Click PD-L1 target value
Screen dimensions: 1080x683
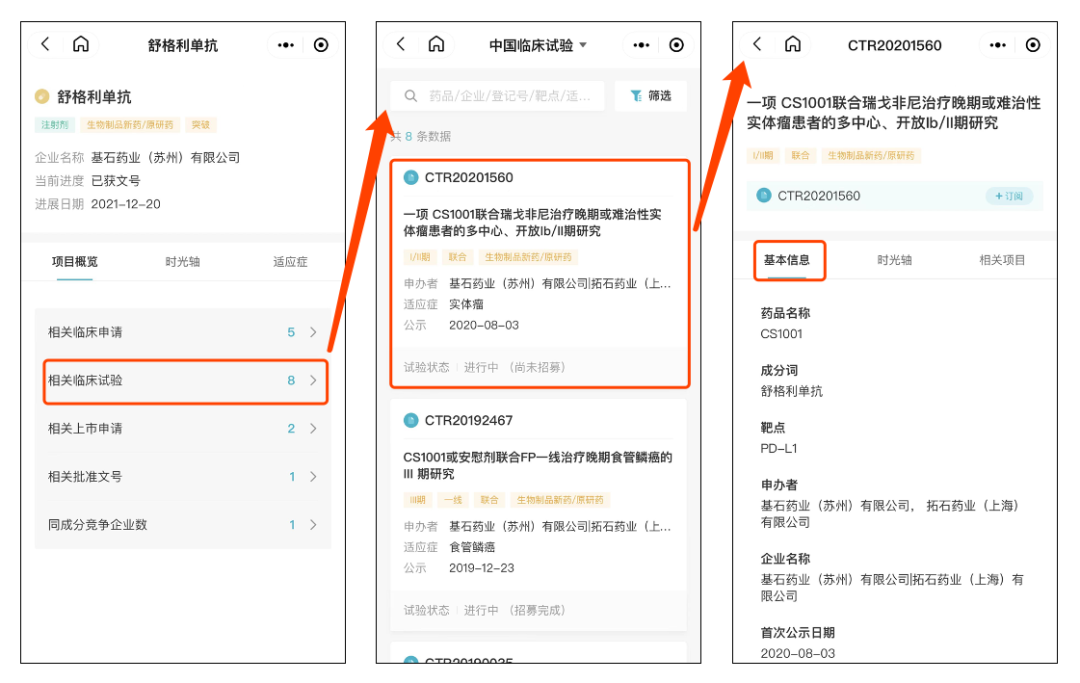point(779,448)
